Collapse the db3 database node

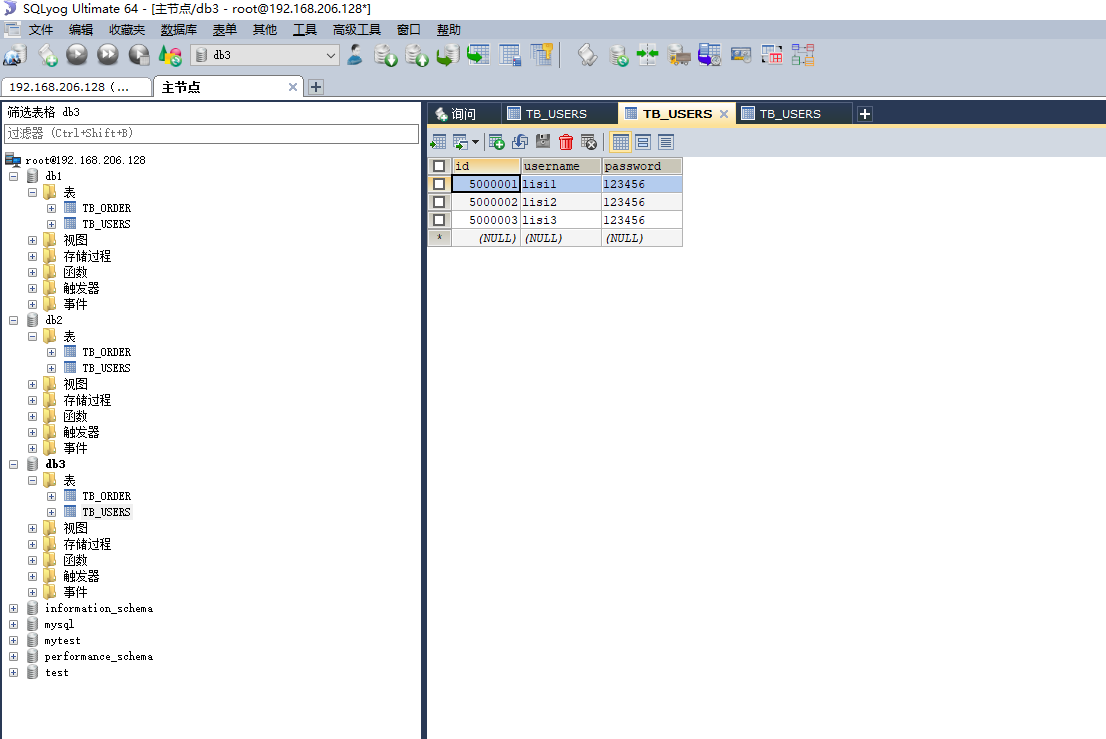point(13,464)
